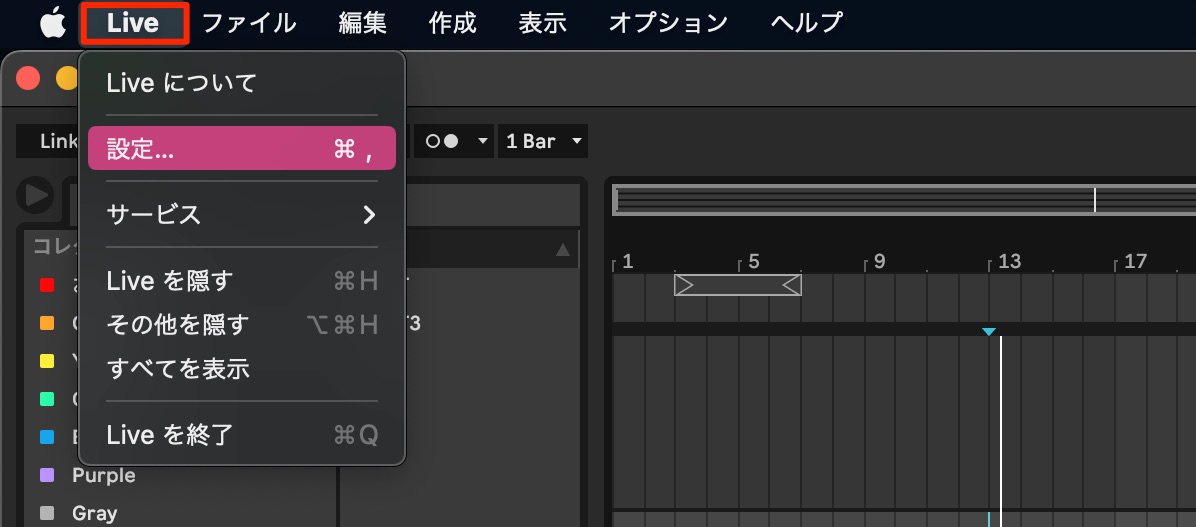Toggle the metronome circles button

pos(442,141)
